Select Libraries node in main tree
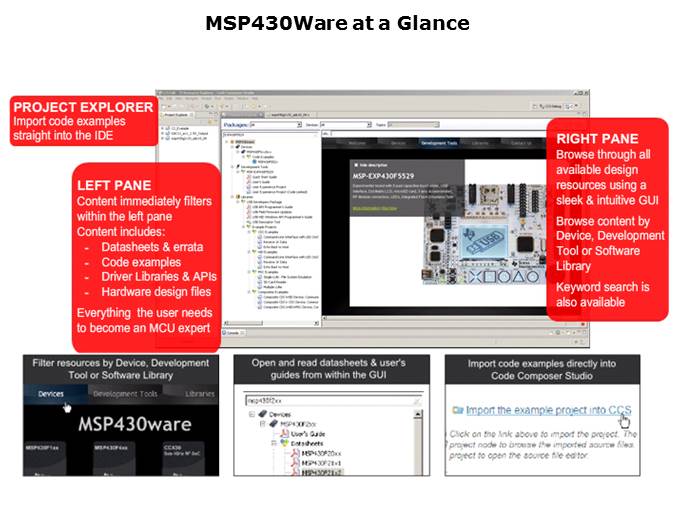The width and height of the screenshot is (674, 506). tap(245, 197)
